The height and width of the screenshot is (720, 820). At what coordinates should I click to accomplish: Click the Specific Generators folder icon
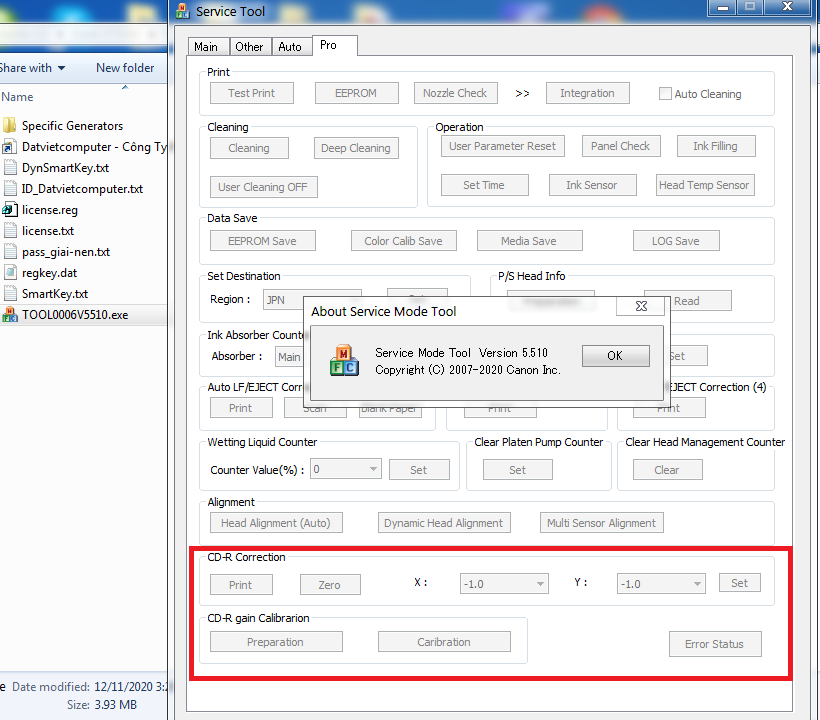10,125
